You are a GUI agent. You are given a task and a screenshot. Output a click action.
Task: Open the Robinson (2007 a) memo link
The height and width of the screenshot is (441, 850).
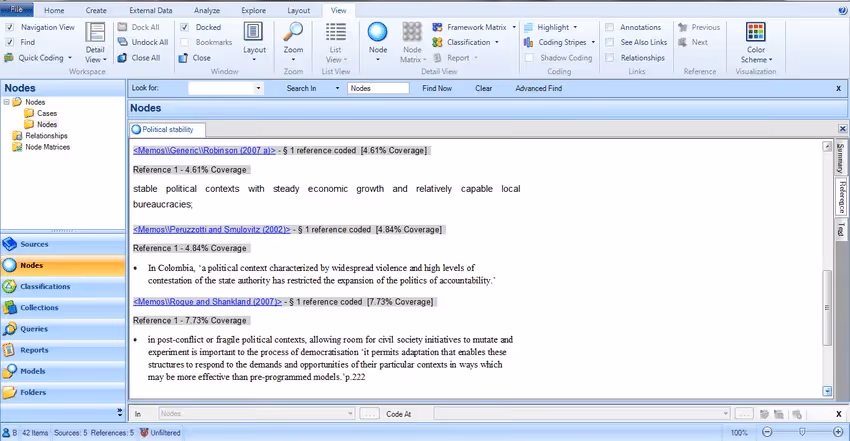pyautogui.click(x=204, y=151)
